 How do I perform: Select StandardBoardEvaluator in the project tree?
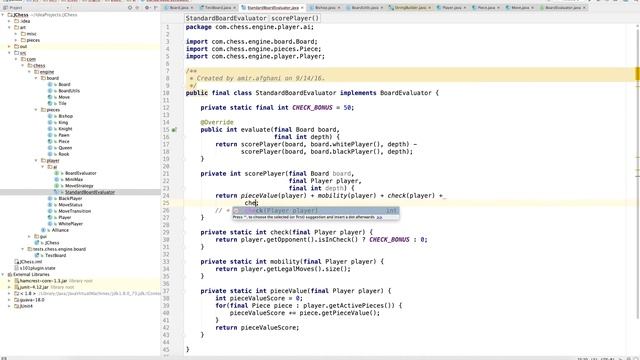(89, 192)
